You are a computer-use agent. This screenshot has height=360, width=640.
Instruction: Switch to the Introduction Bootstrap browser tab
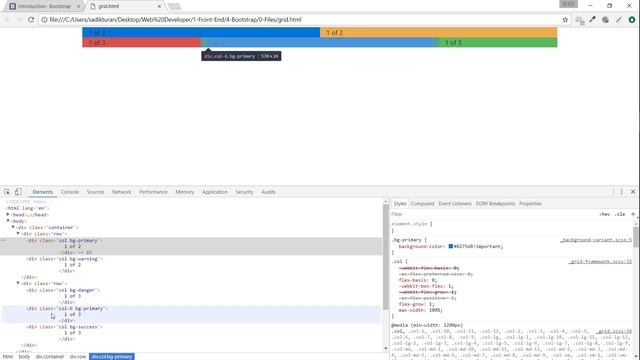[x=44, y=6]
